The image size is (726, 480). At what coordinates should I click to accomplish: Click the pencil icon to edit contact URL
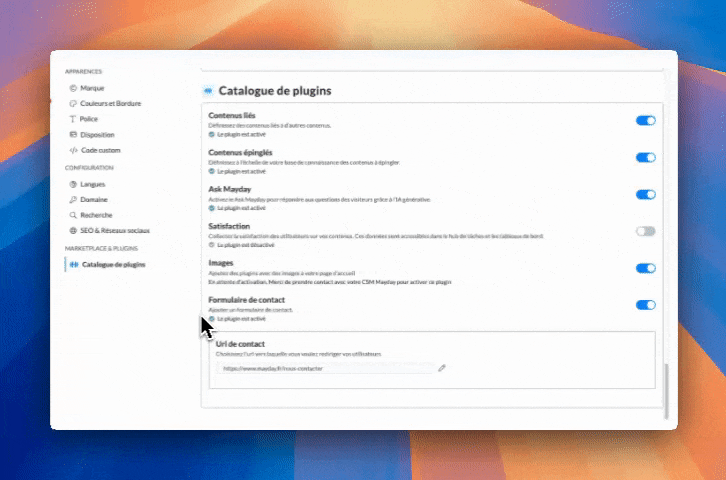(x=442, y=368)
